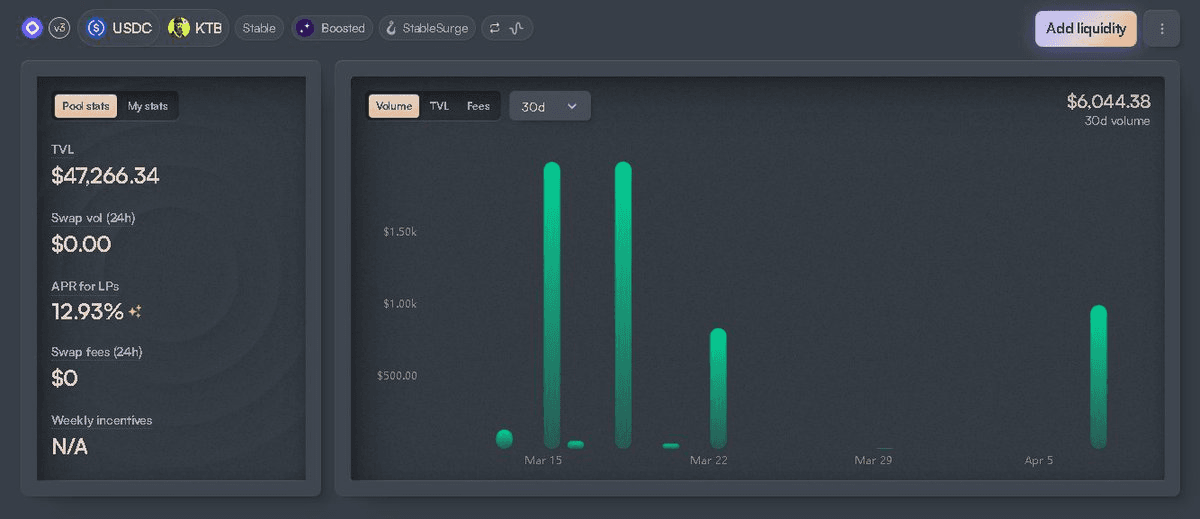This screenshot has width=1200, height=519.
Task: Click the purple network logo icon
Action: 32,28
